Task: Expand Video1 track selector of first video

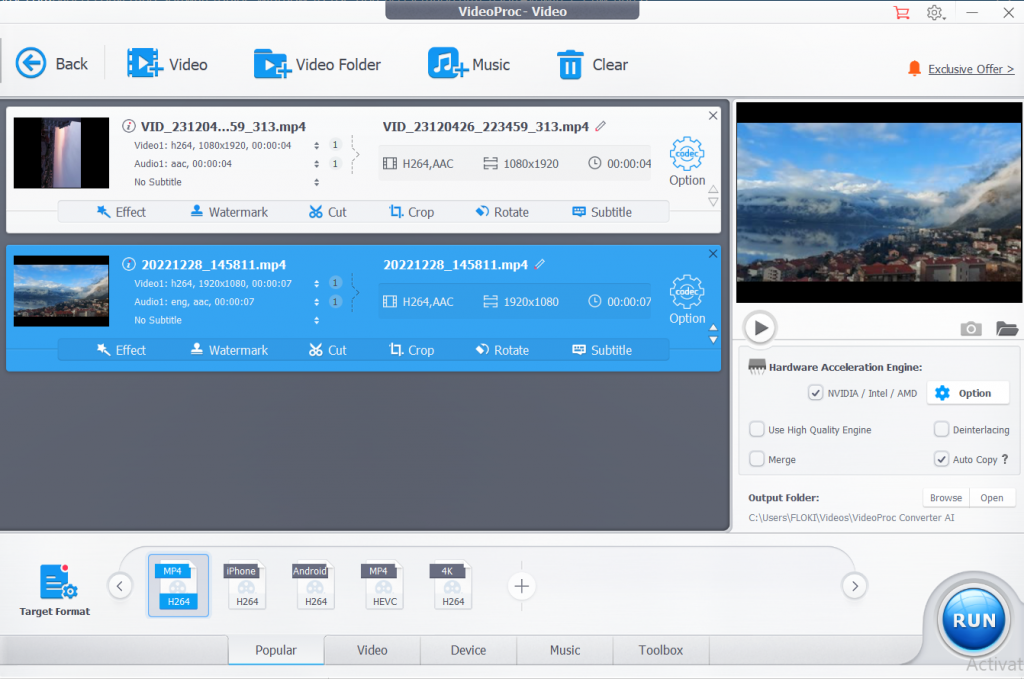Action: pos(317,145)
